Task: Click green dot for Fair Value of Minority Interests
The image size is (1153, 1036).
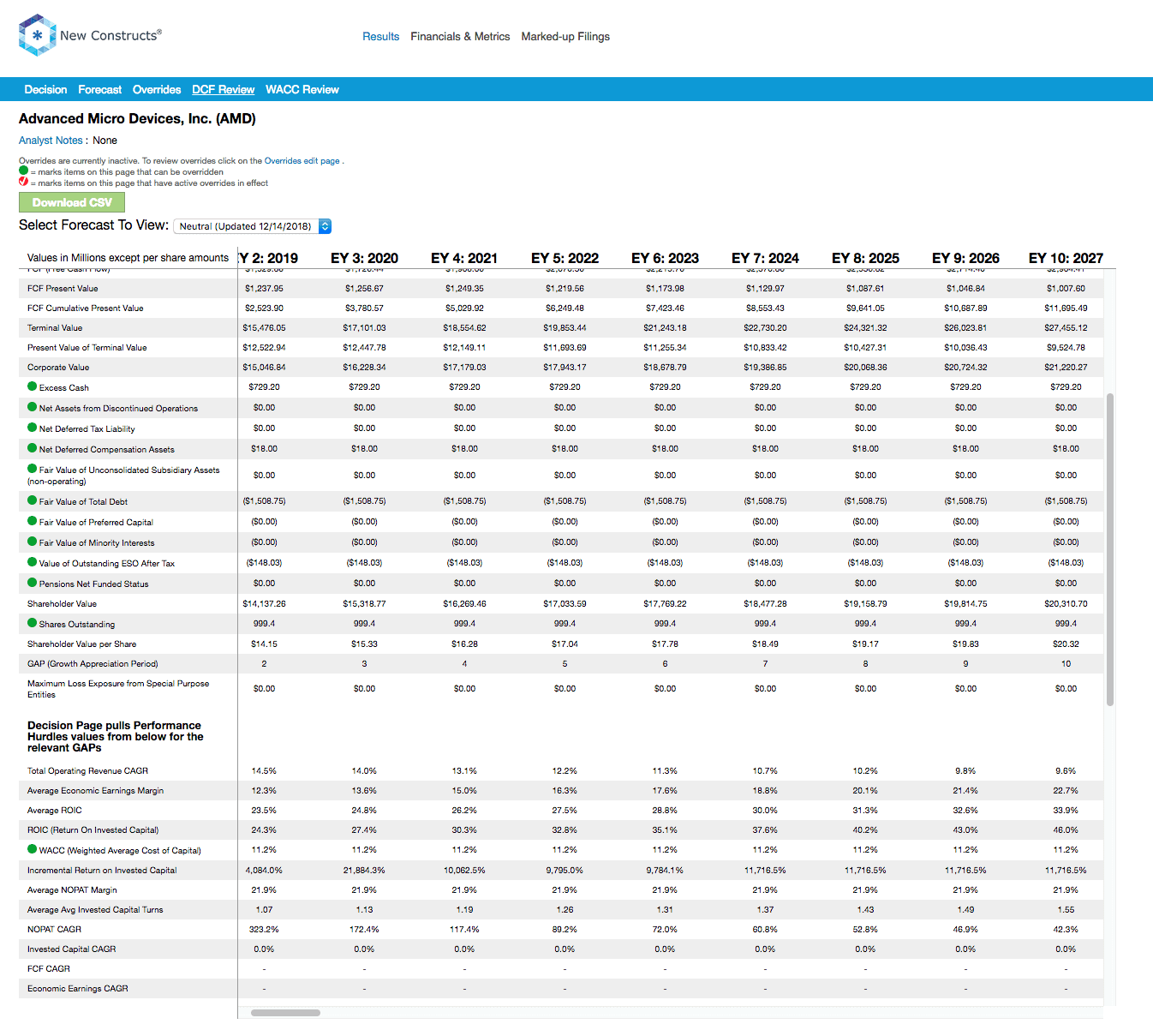Action: (33, 542)
